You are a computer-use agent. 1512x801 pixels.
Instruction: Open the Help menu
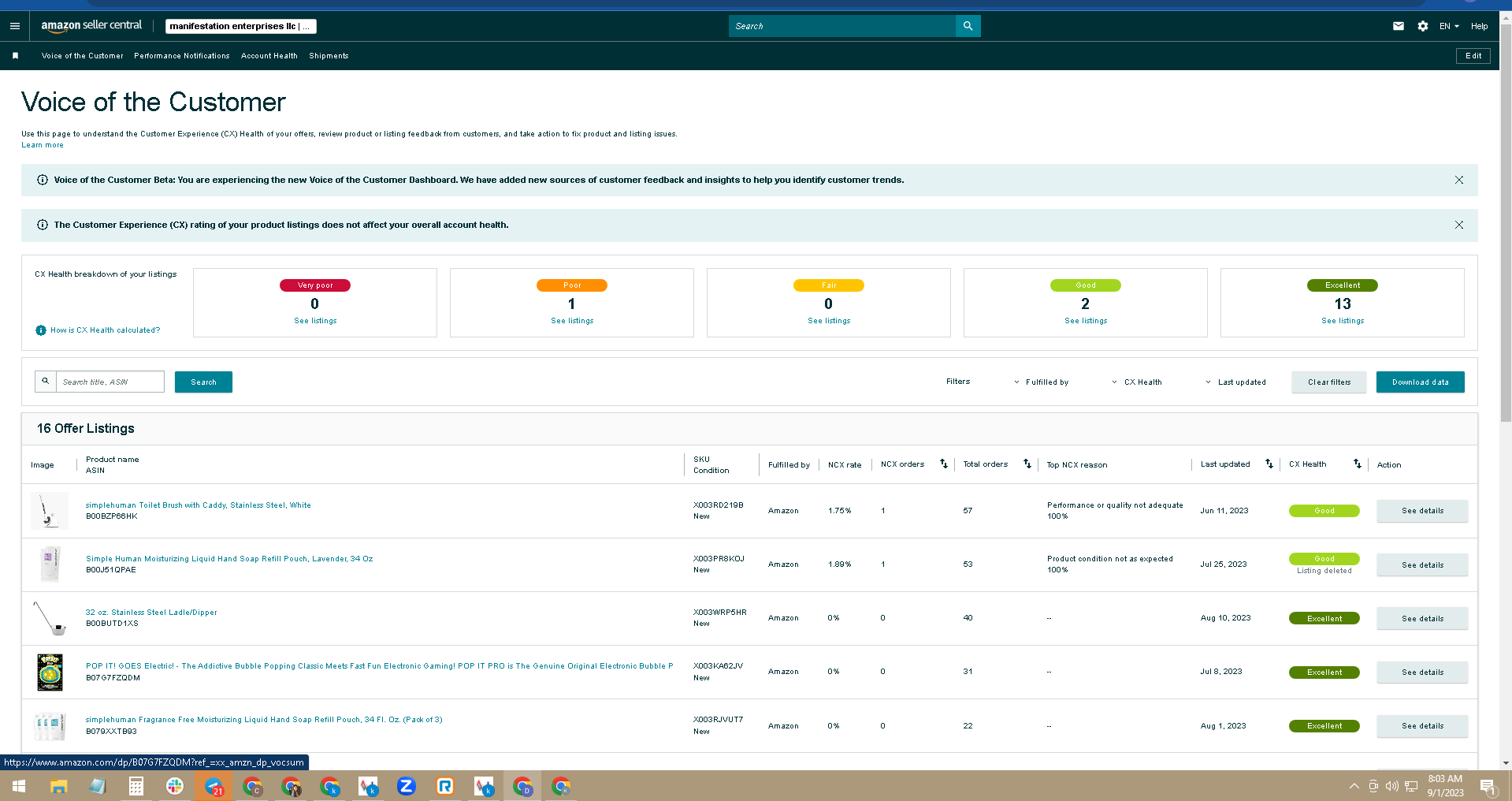coord(1479,26)
